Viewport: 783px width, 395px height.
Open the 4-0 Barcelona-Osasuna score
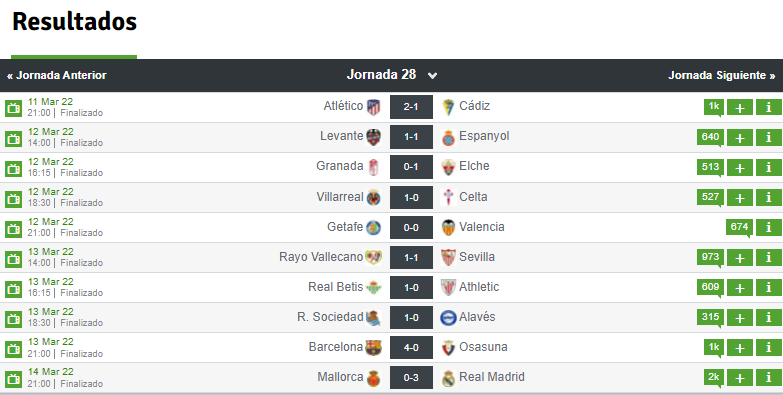click(411, 348)
